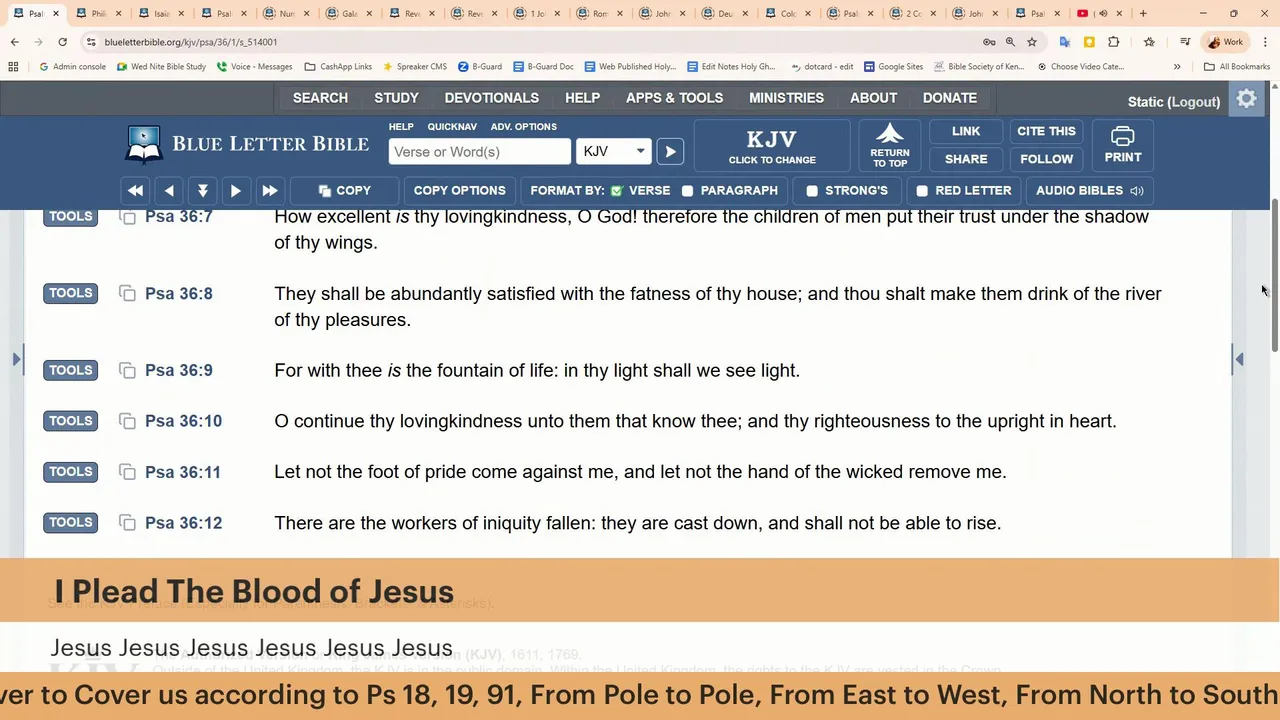Screen dimensions: 1280x720
Task: Click the Return to Top arrow
Action: (890, 145)
